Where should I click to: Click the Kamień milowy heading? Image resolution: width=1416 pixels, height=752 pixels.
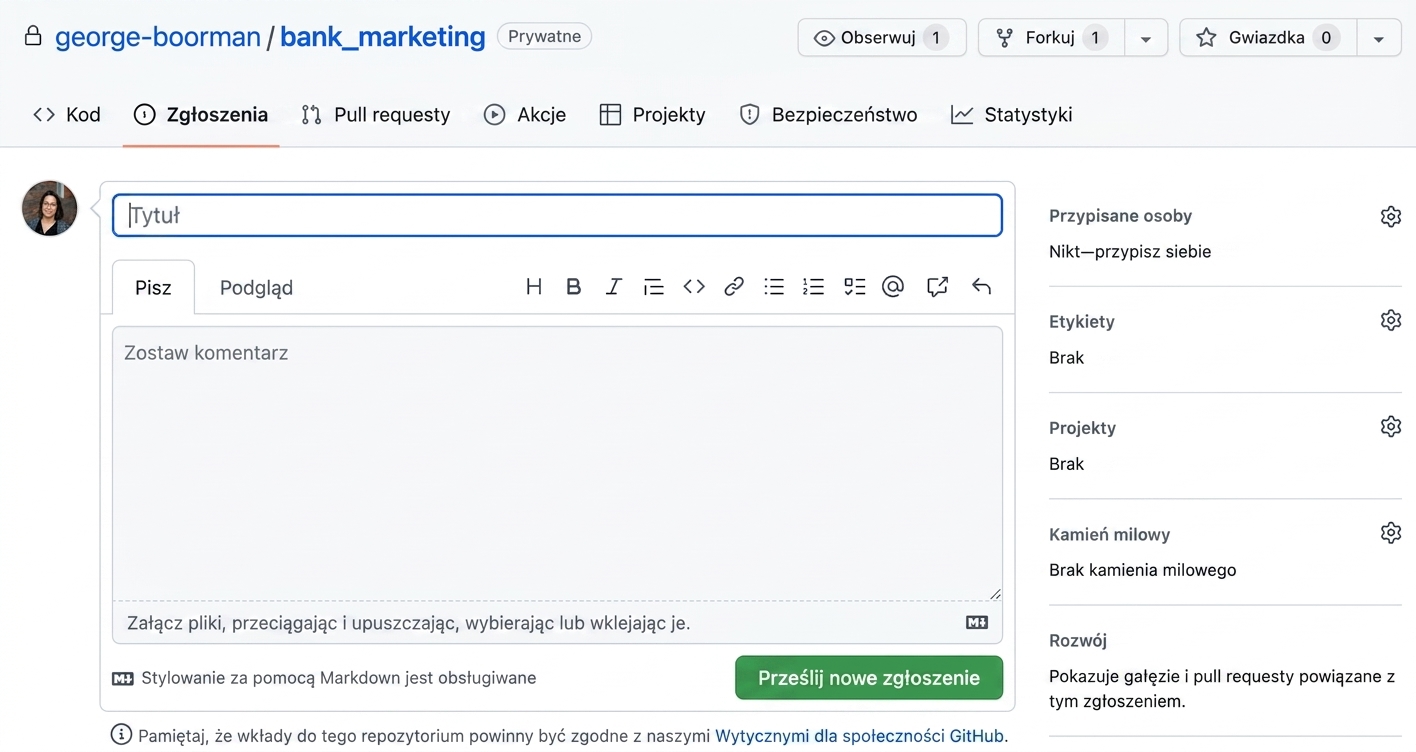[1109, 535]
